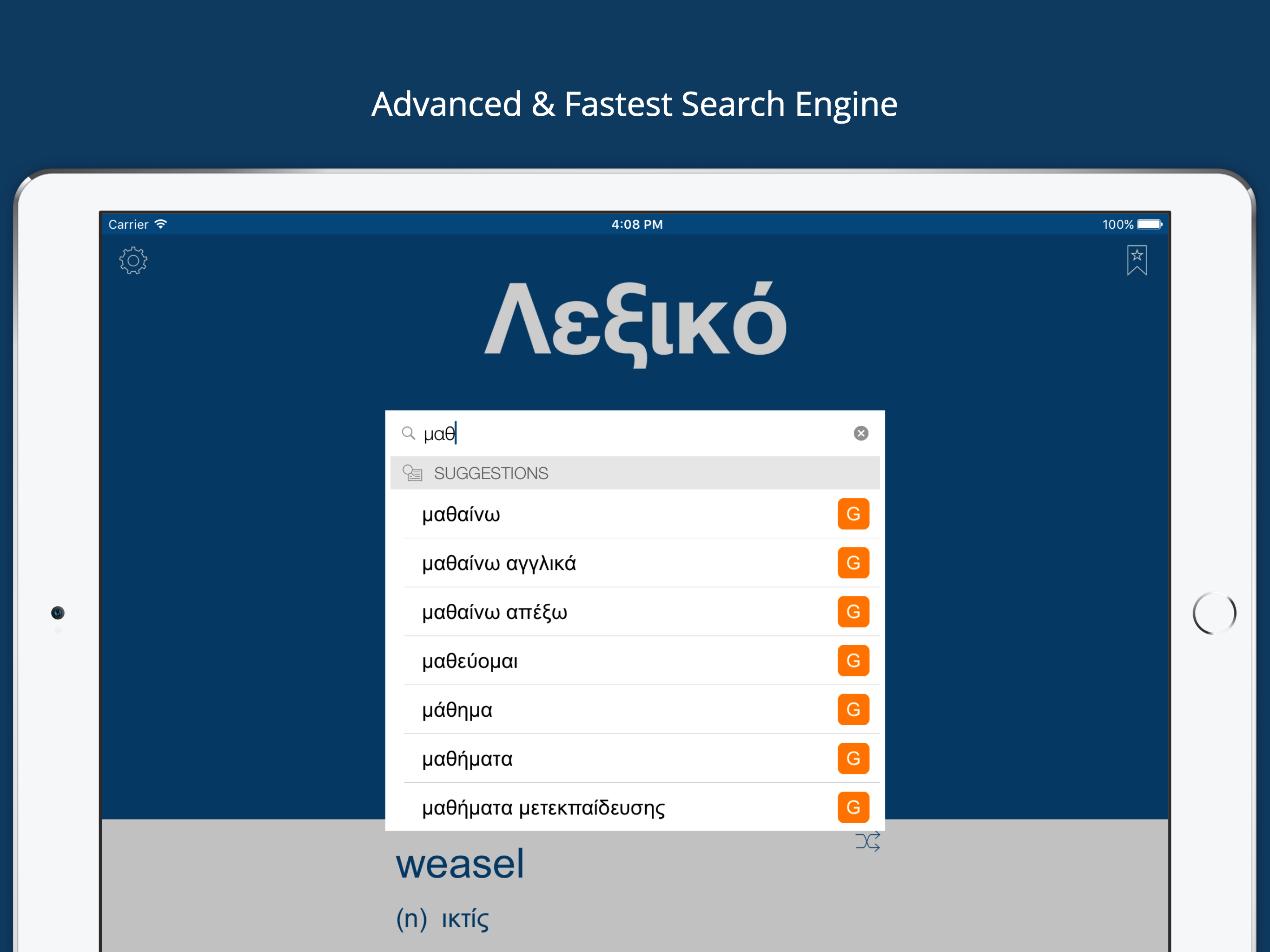Screen dimensions: 1270x952
Task: Pick the suggestion μάθημα
Action: 635,709
